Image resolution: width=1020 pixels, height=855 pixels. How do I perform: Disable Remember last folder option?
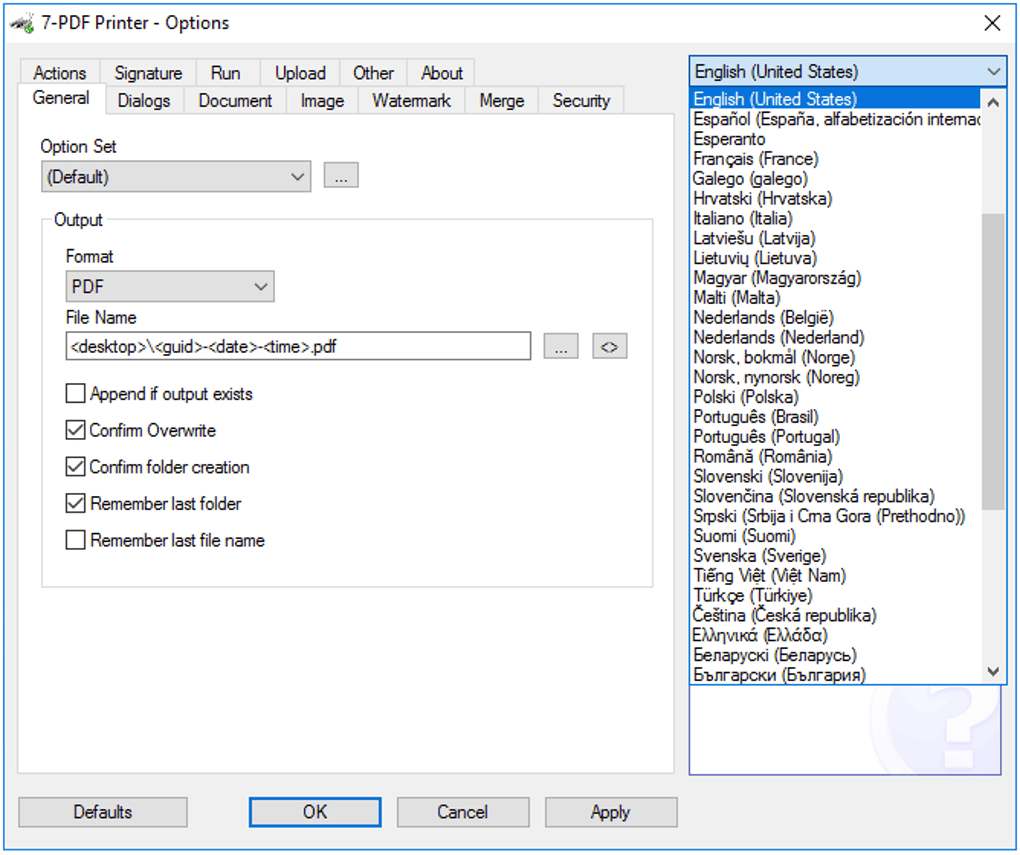75,503
